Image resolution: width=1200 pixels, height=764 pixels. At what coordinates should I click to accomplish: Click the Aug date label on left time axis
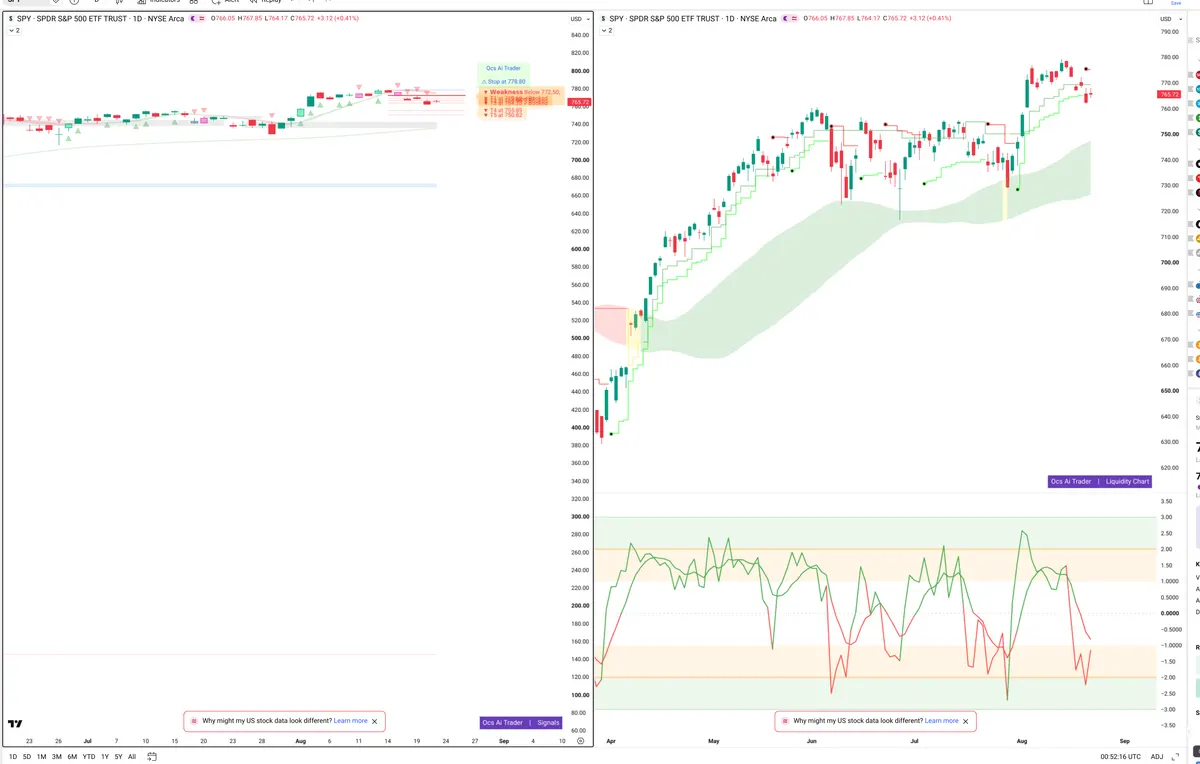(x=301, y=741)
